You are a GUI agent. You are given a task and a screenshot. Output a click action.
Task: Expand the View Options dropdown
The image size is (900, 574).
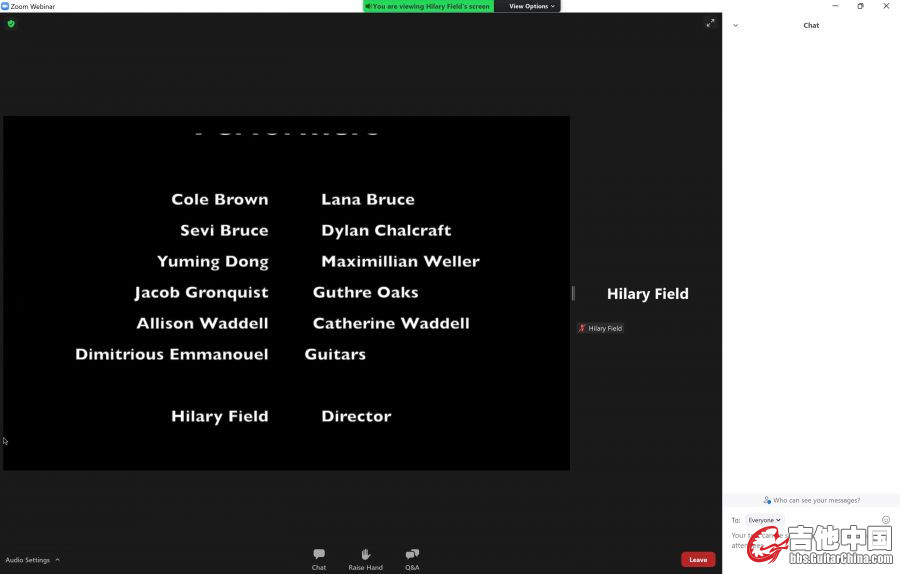point(532,6)
